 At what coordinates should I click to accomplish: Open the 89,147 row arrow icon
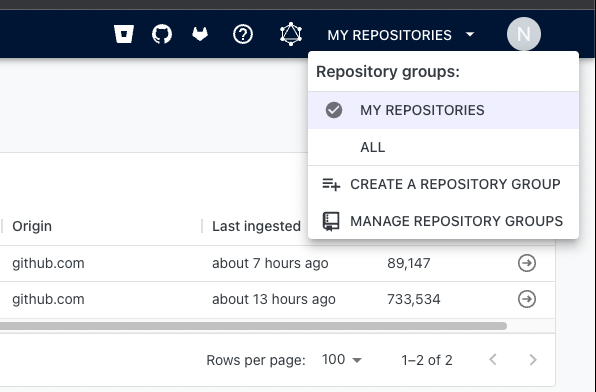pos(527,263)
